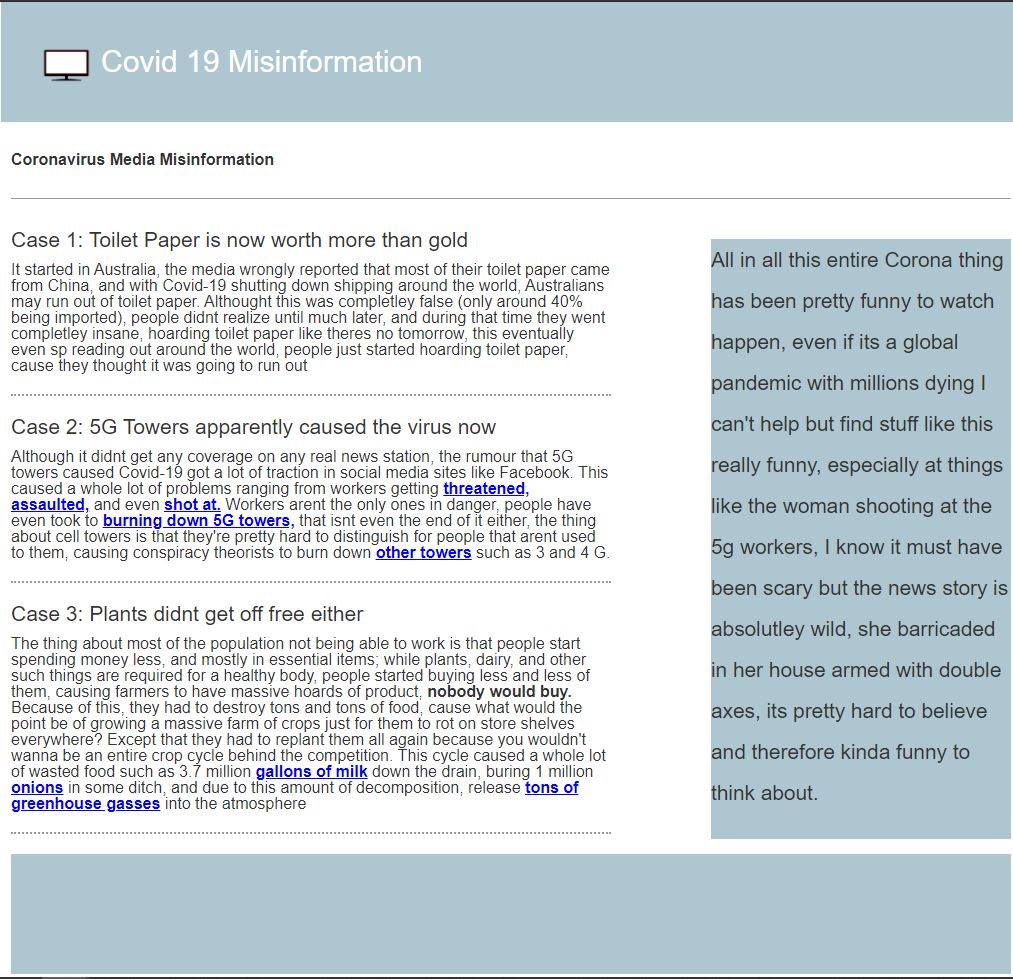Open the 'threatened' link

click(485, 489)
